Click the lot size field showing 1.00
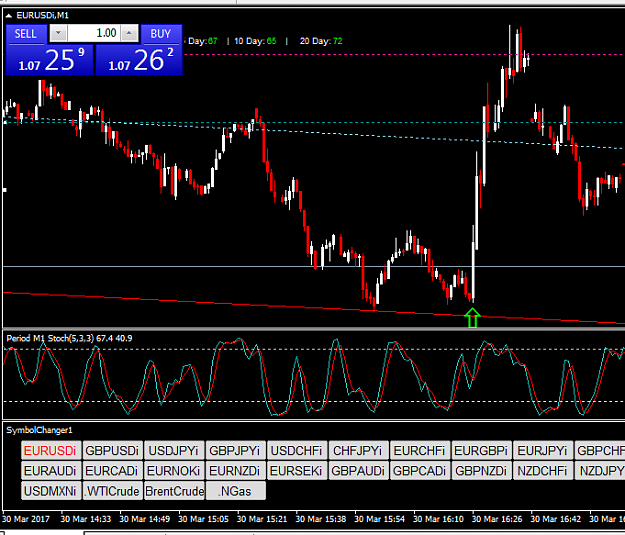Image resolution: width=625 pixels, height=535 pixels. click(x=94, y=33)
